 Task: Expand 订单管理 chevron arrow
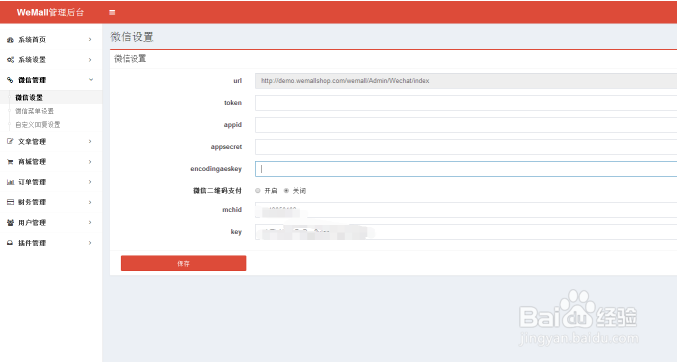[x=90, y=182]
